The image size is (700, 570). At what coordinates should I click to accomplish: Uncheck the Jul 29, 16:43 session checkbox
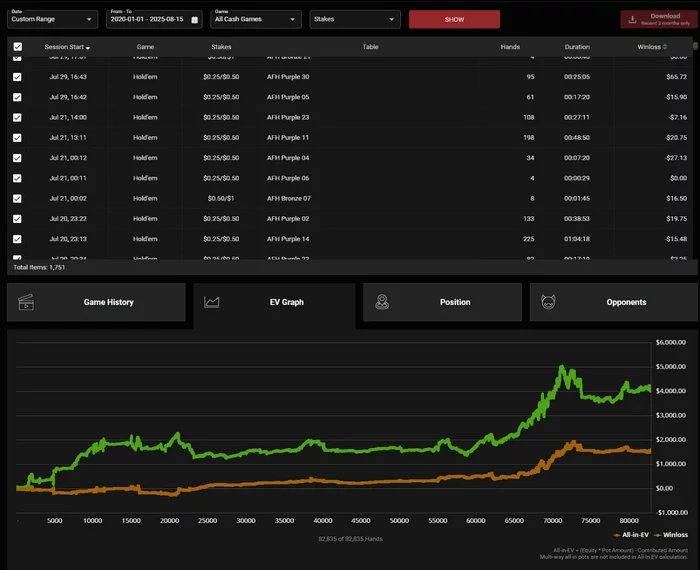[x=17, y=77]
